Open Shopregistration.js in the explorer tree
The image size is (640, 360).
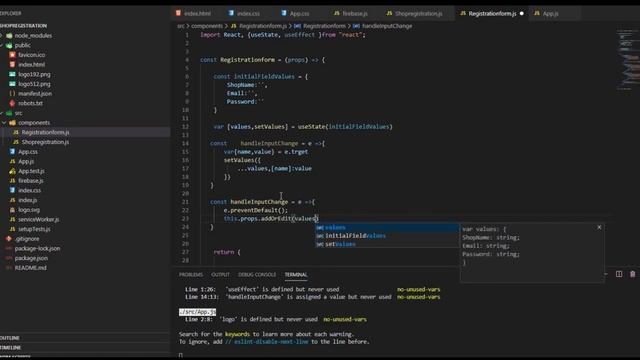(x=45, y=142)
